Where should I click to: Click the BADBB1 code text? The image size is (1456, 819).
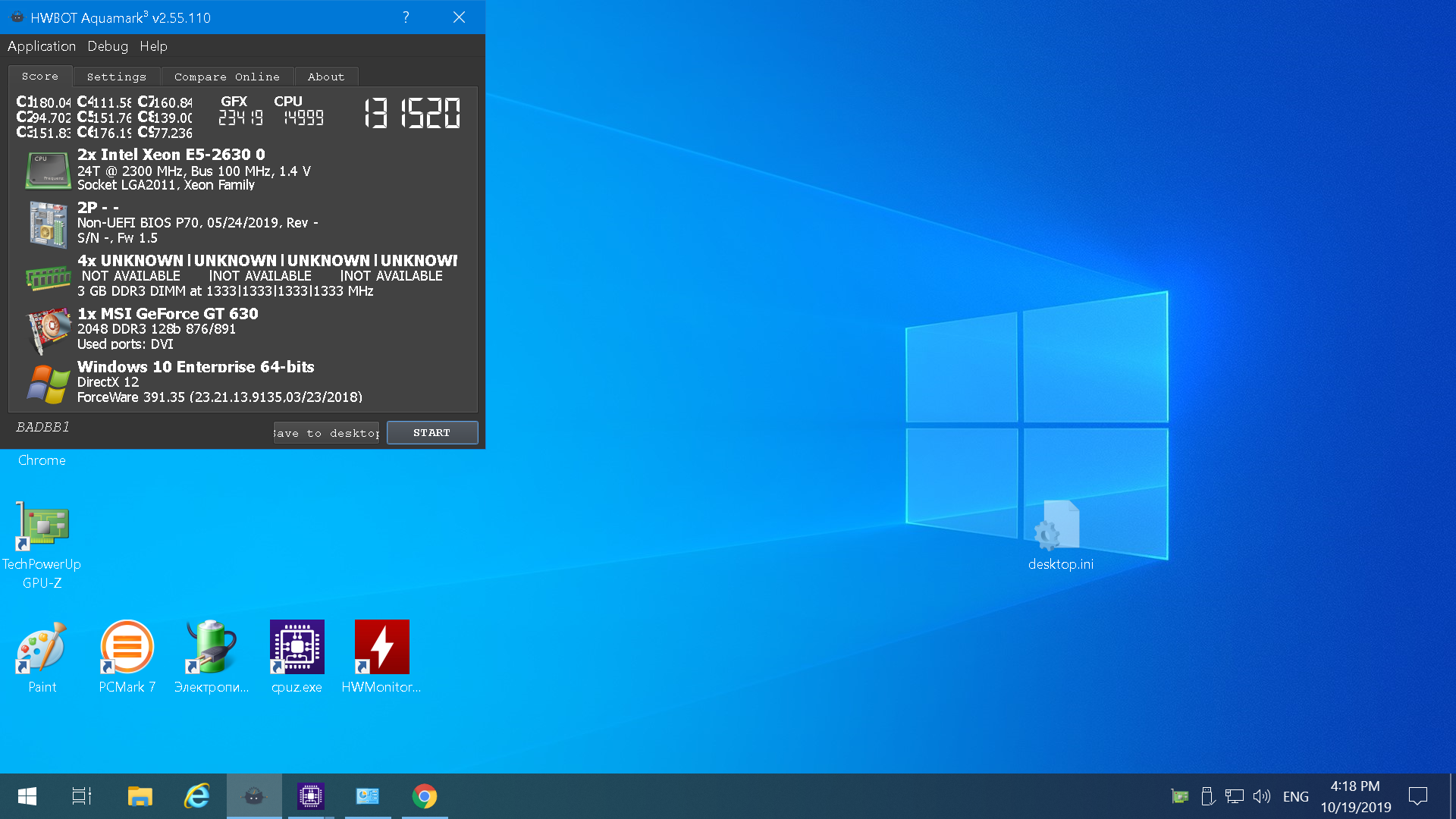43,427
